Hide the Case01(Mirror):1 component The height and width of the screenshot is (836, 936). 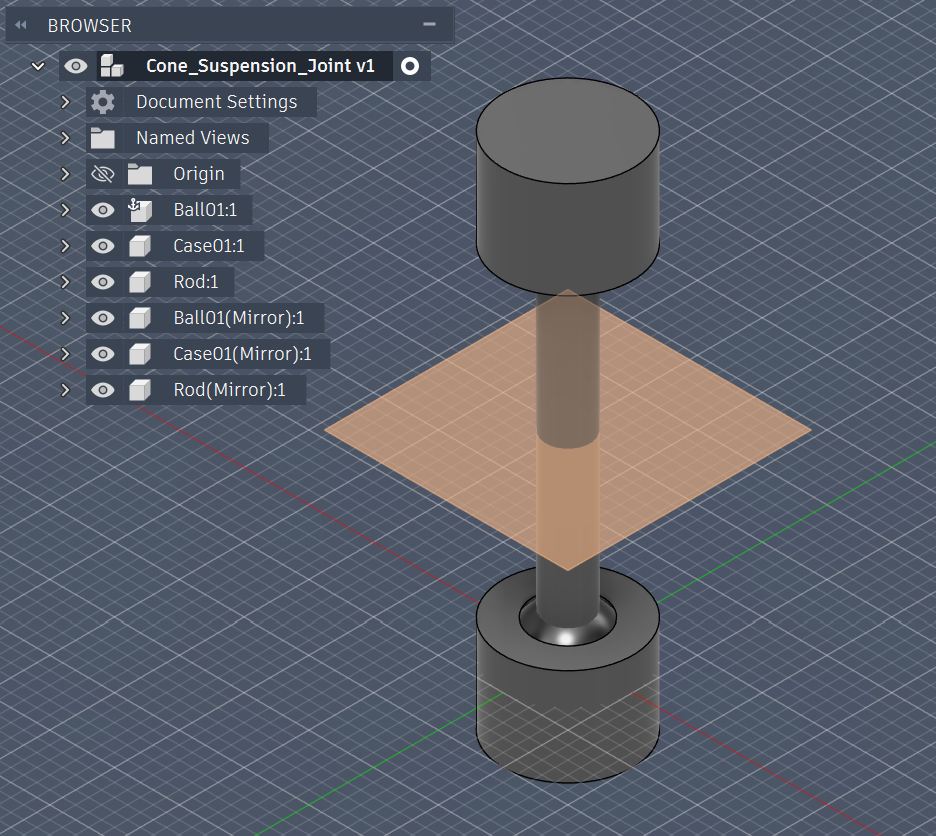coord(103,353)
